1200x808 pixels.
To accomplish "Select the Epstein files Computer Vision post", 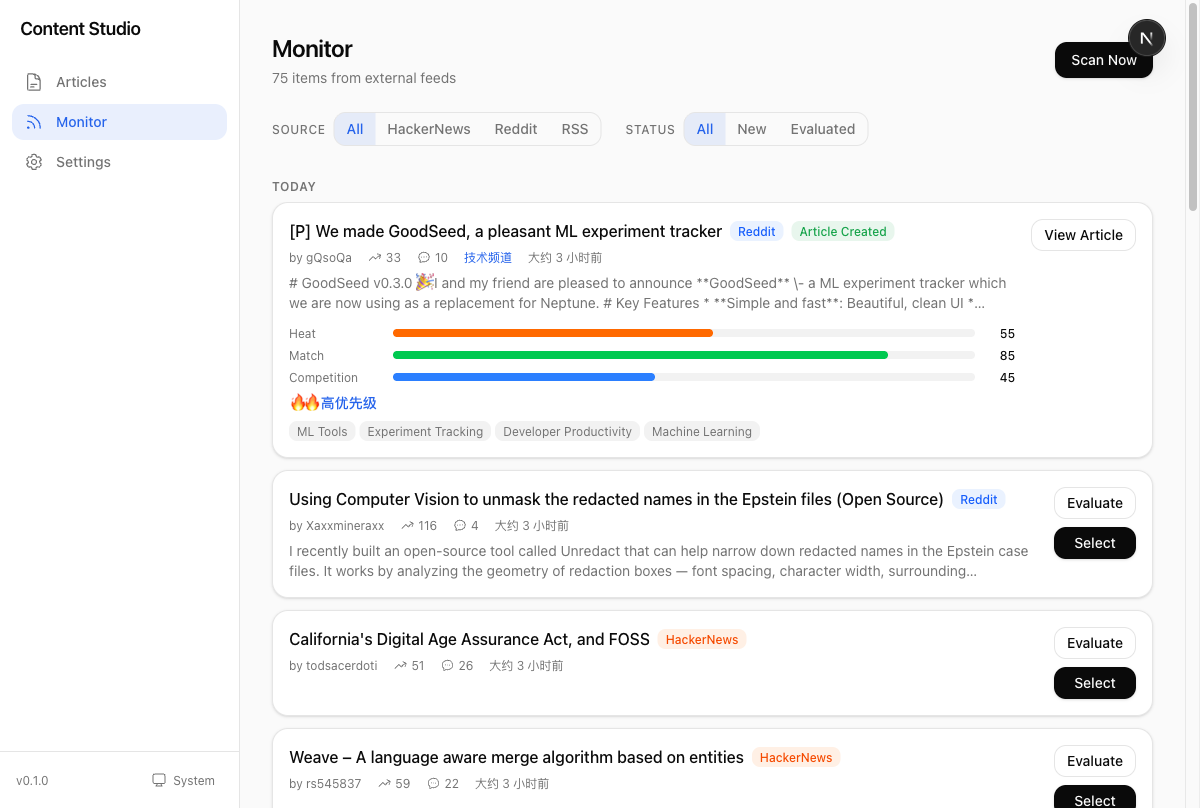I will (x=1094, y=543).
